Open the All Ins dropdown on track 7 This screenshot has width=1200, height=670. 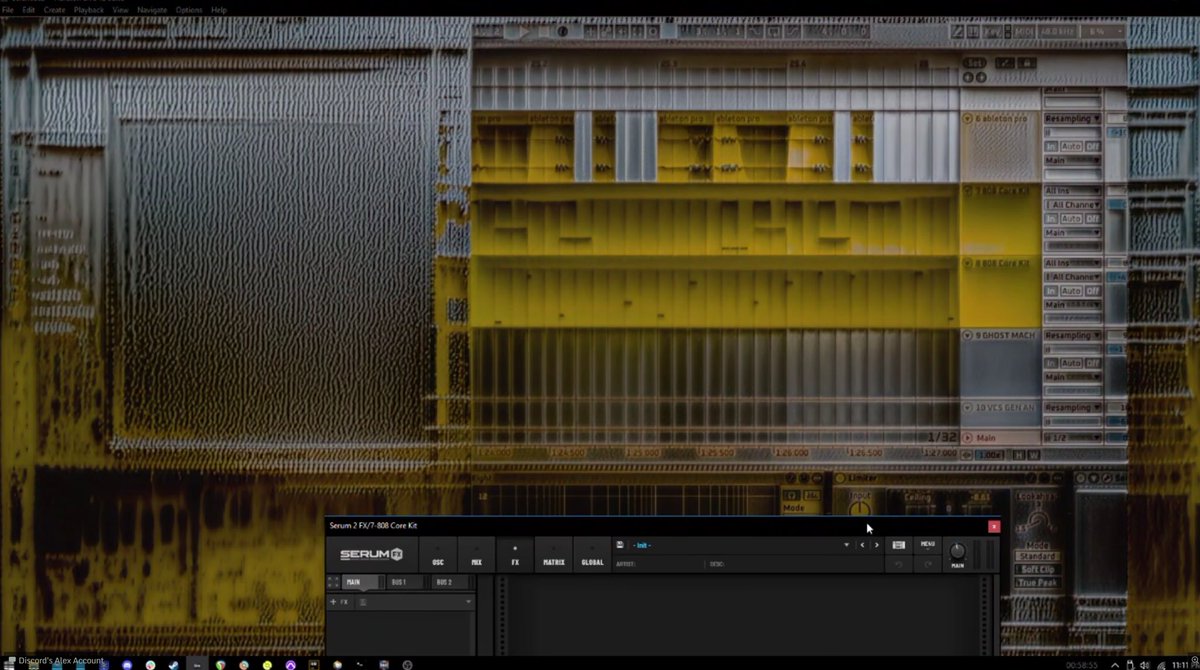1073,191
